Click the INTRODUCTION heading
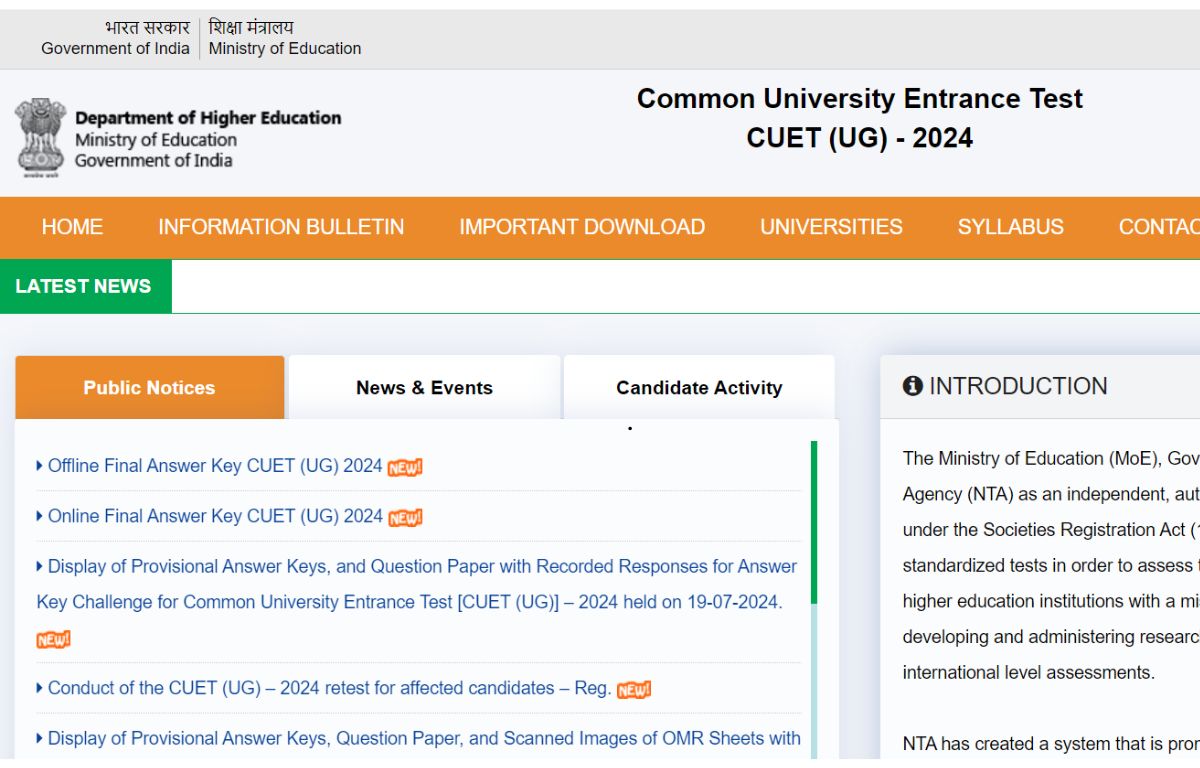 point(1018,386)
